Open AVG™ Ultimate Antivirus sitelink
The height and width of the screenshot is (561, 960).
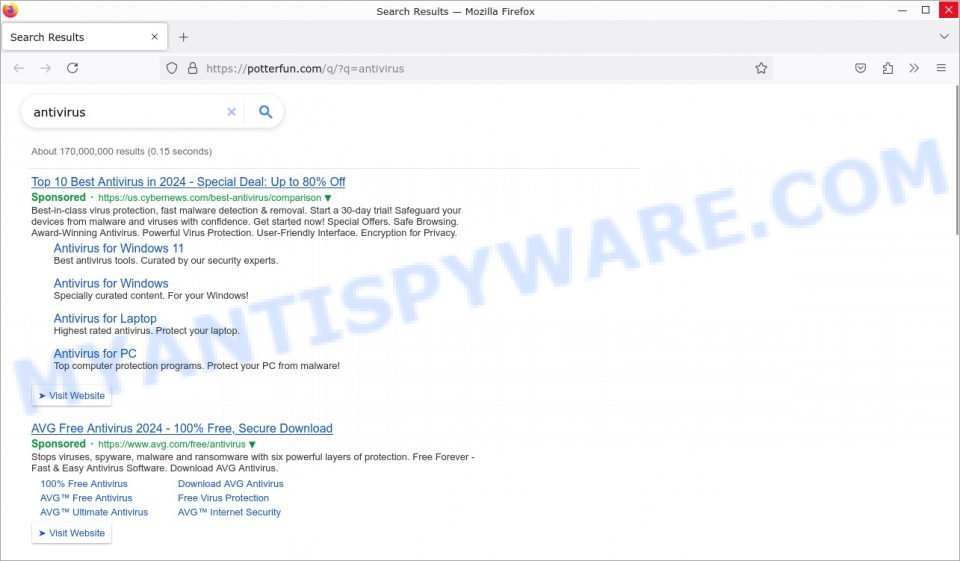point(94,512)
